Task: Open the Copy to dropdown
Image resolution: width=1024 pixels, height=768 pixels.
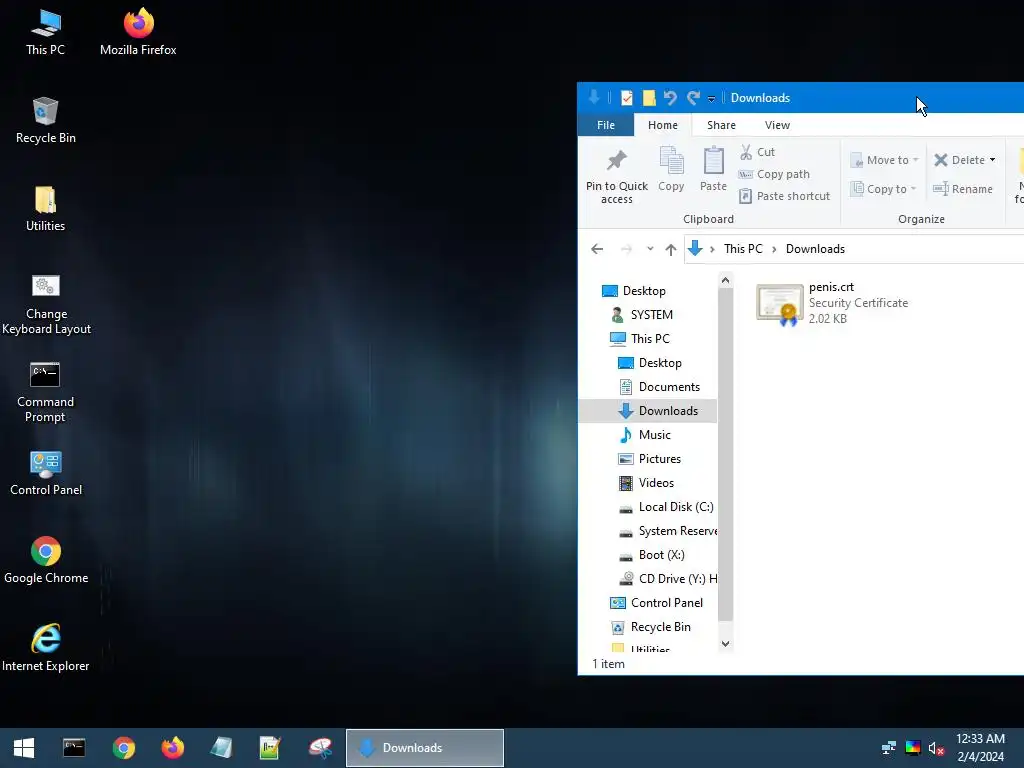Action: pos(883,189)
